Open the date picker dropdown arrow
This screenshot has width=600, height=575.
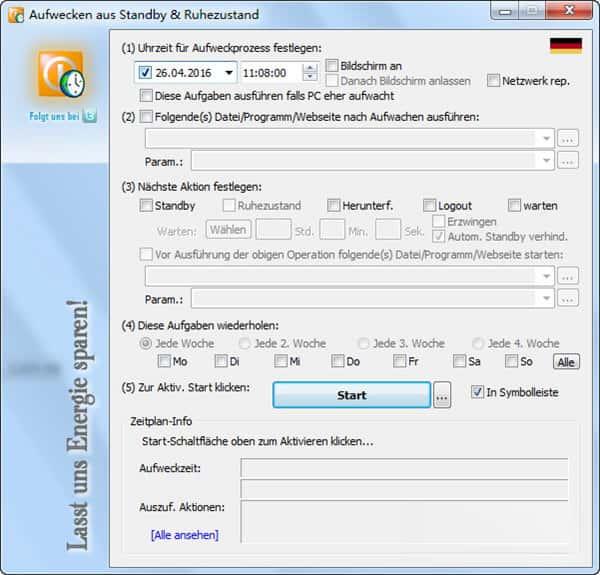(x=229, y=72)
